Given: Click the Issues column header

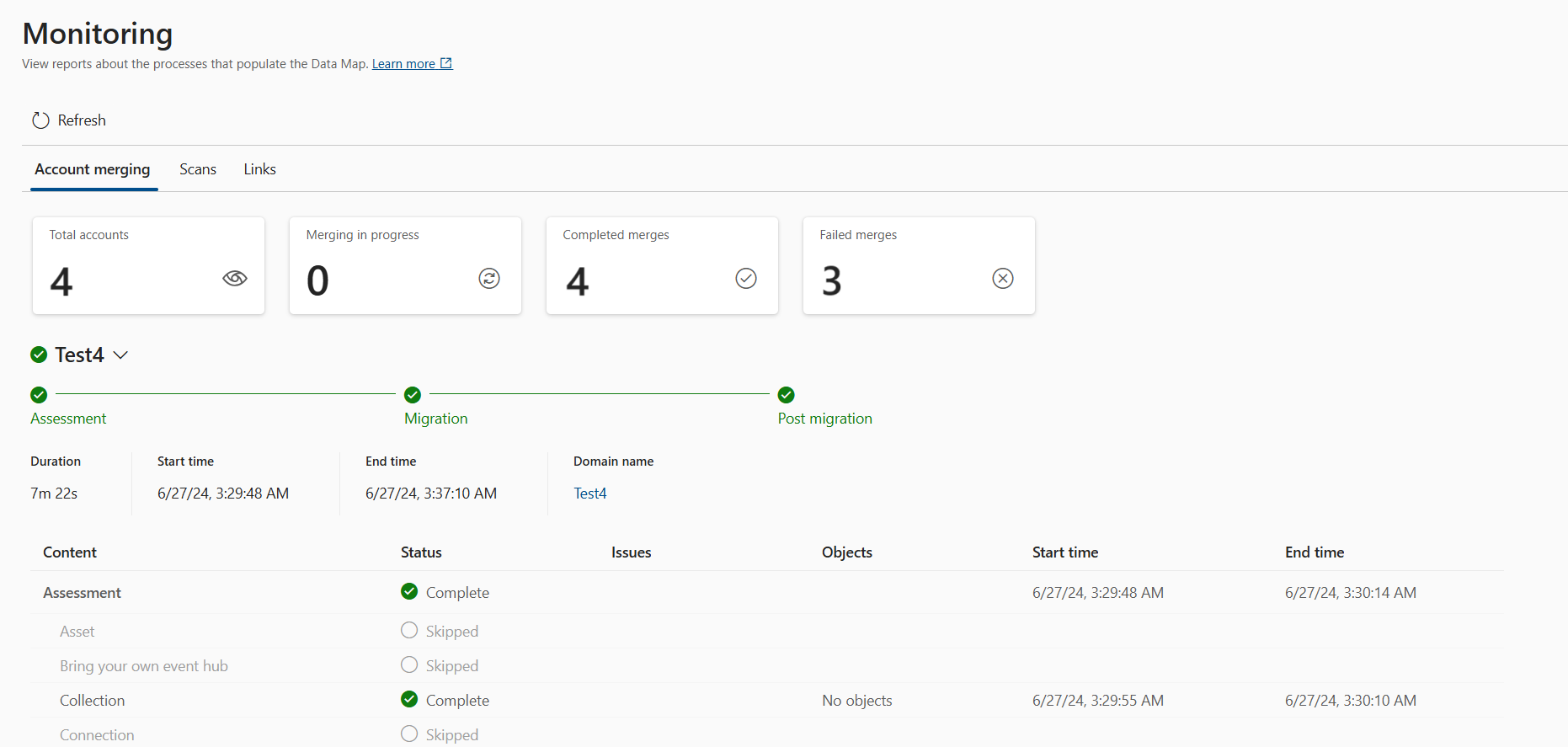Looking at the screenshot, I should 632,552.
